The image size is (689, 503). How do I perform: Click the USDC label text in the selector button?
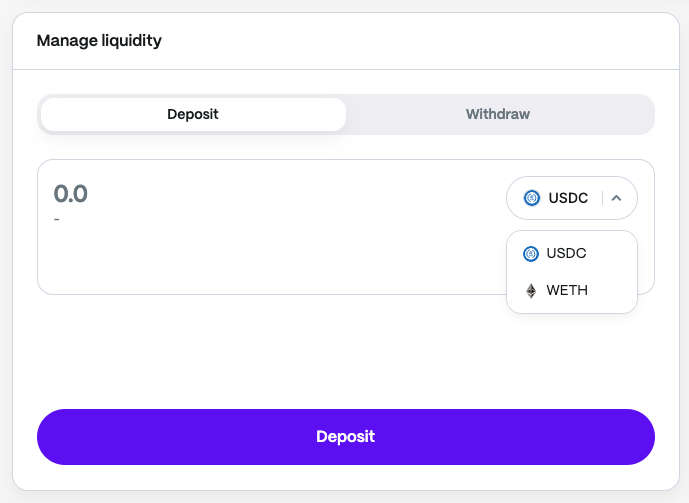click(x=568, y=198)
